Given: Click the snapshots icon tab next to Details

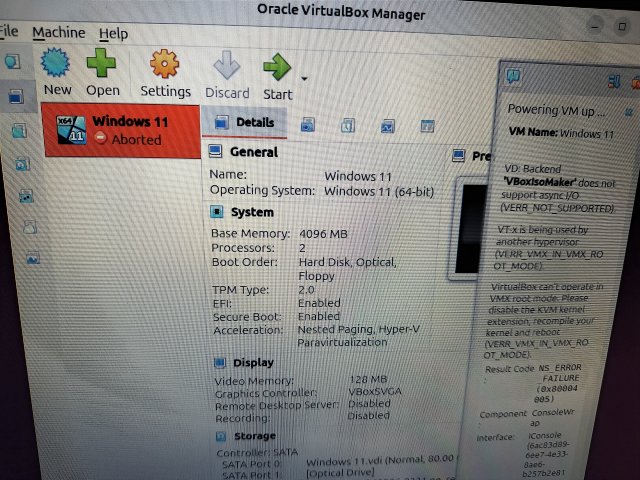Looking at the screenshot, I should pos(308,125).
